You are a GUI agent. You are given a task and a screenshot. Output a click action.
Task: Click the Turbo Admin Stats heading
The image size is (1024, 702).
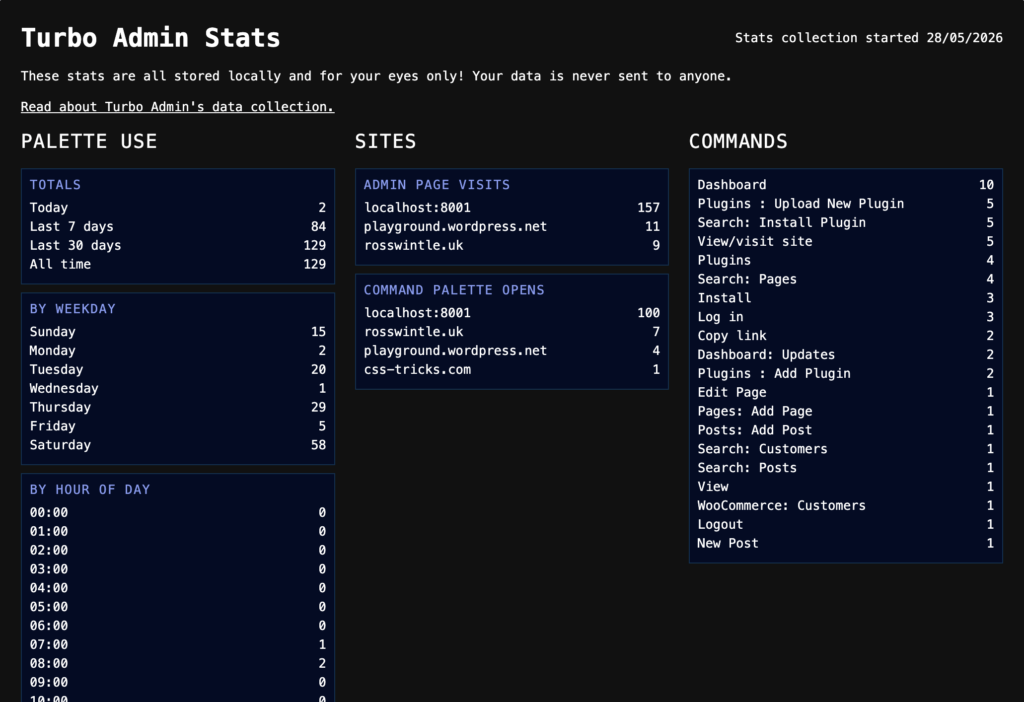(x=150, y=38)
